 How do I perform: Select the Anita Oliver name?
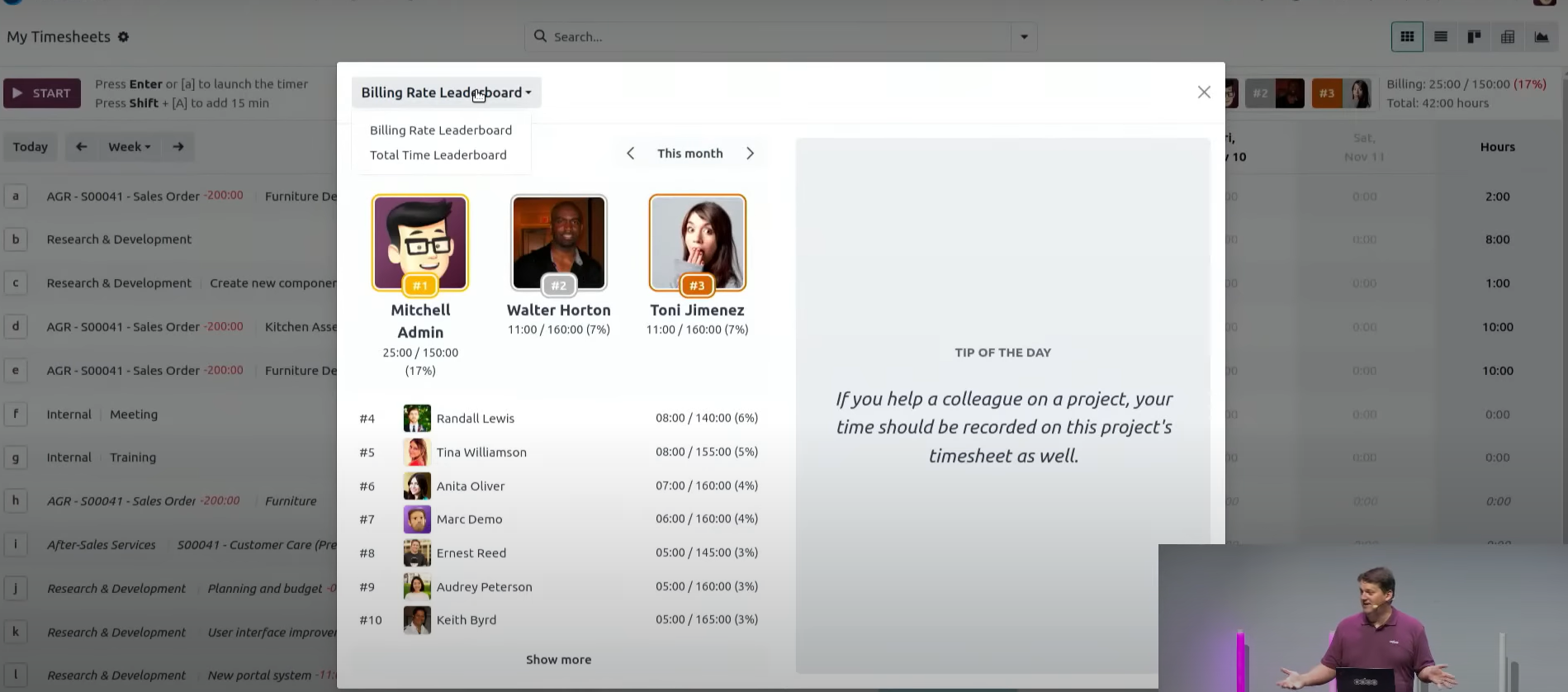tap(471, 486)
